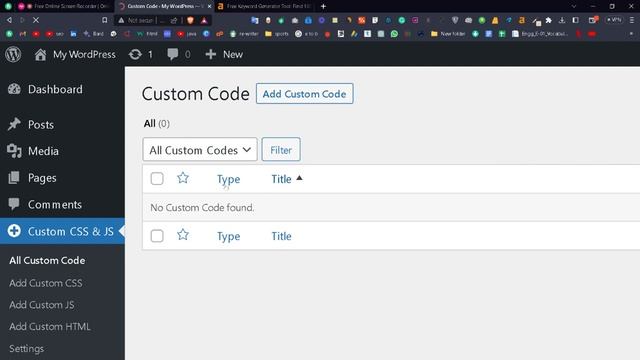Visit site via My WordPress home icon

40,54
